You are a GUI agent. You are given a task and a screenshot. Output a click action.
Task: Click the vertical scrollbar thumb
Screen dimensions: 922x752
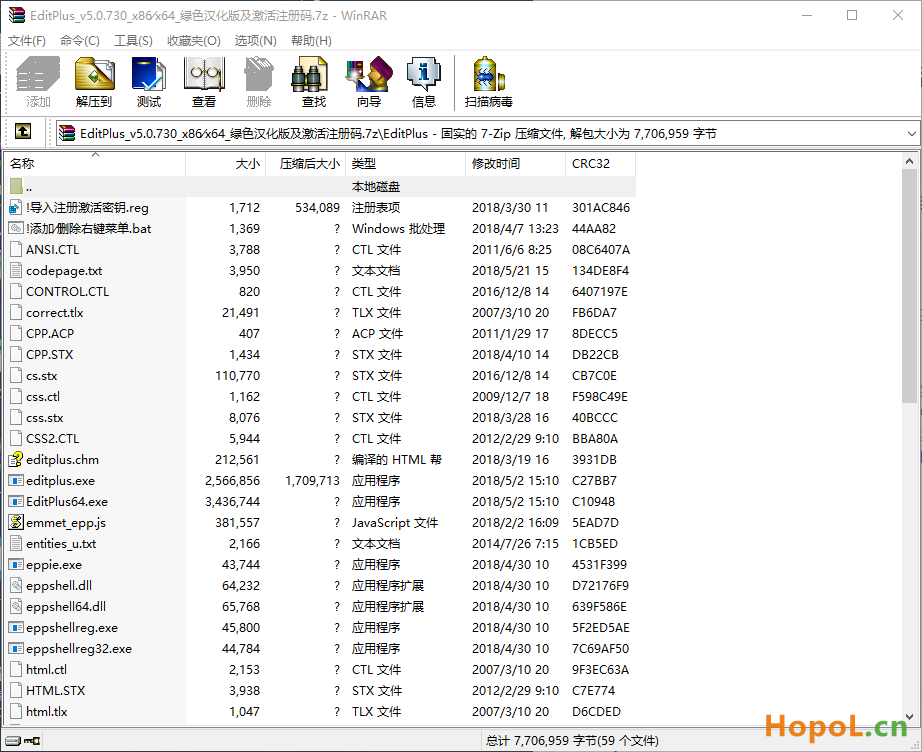tap(909, 286)
